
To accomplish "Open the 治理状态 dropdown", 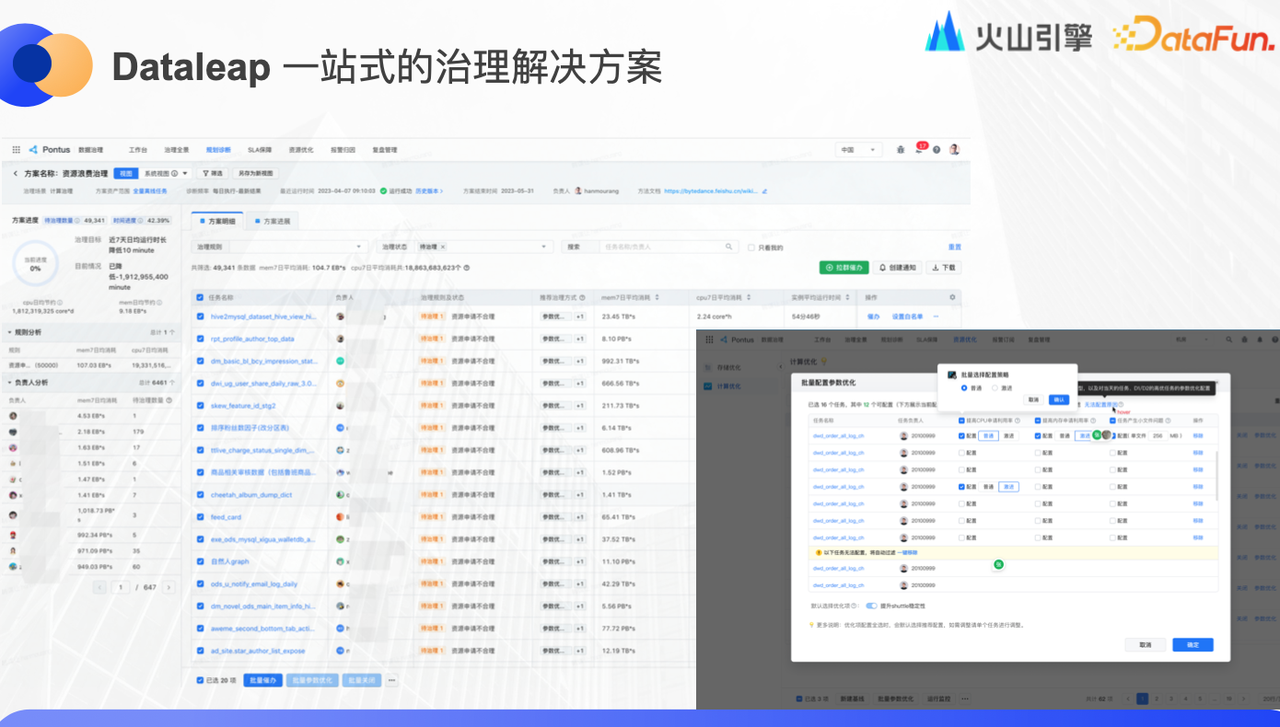I will (x=465, y=246).
